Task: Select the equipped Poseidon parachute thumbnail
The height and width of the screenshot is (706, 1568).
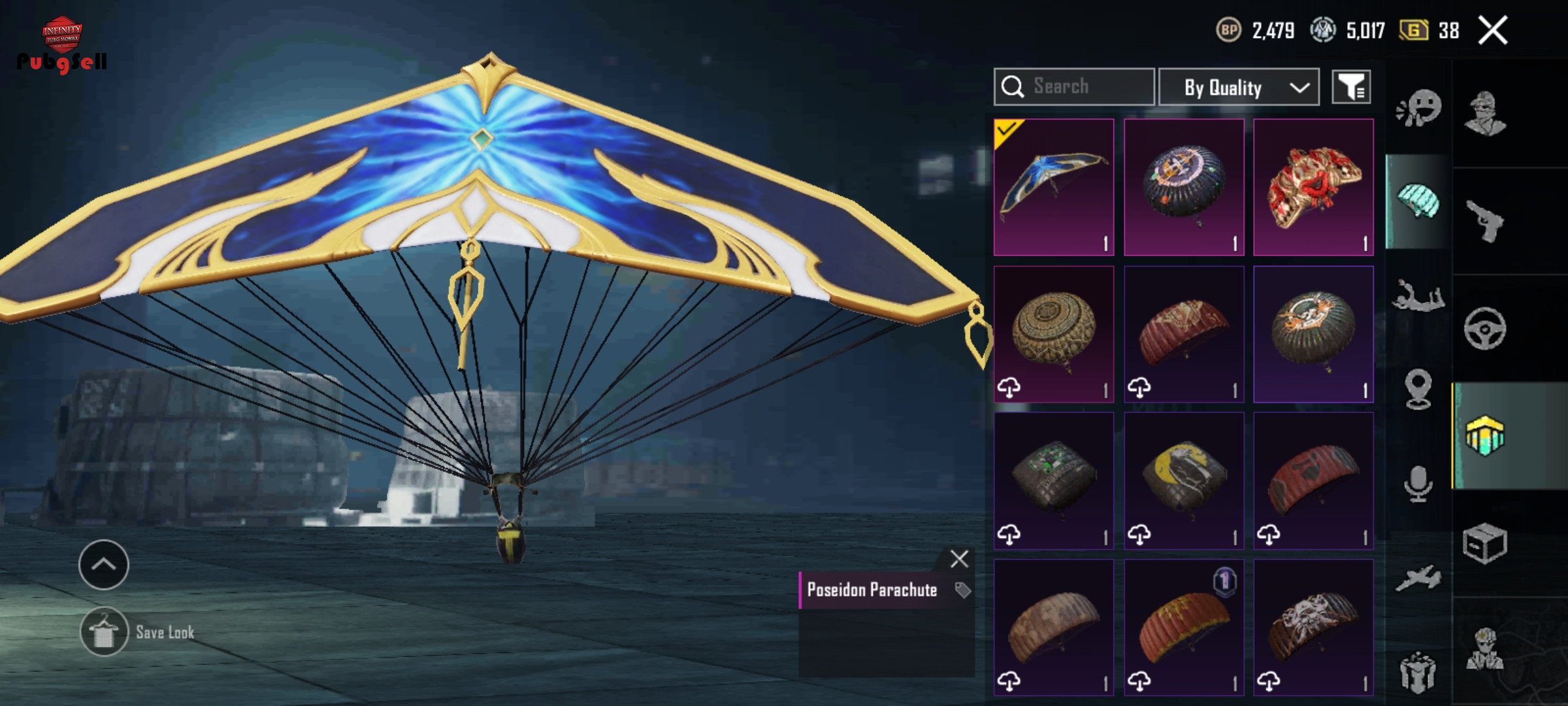Action: (x=1054, y=187)
